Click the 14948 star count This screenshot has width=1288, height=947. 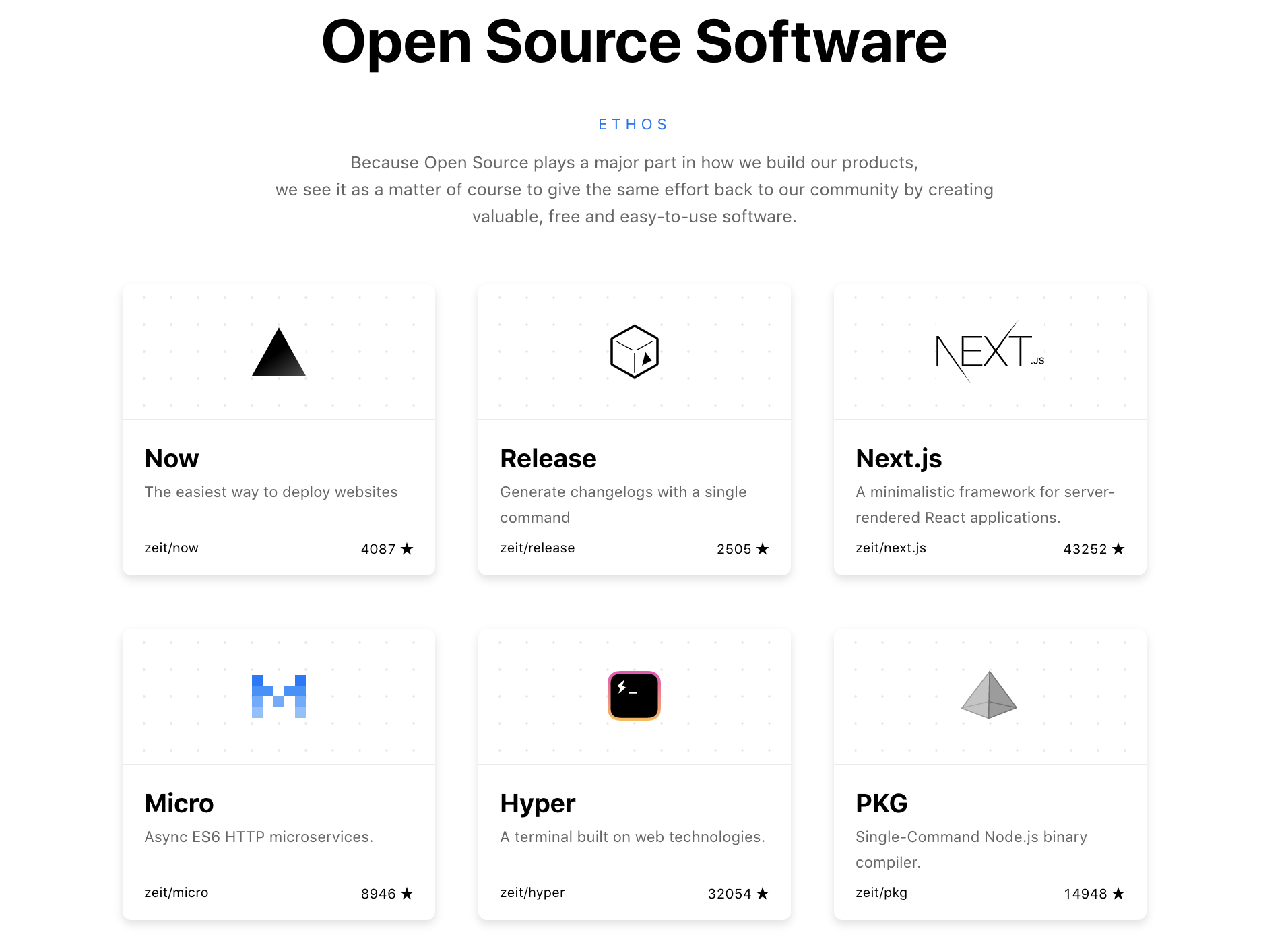[x=1085, y=894]
